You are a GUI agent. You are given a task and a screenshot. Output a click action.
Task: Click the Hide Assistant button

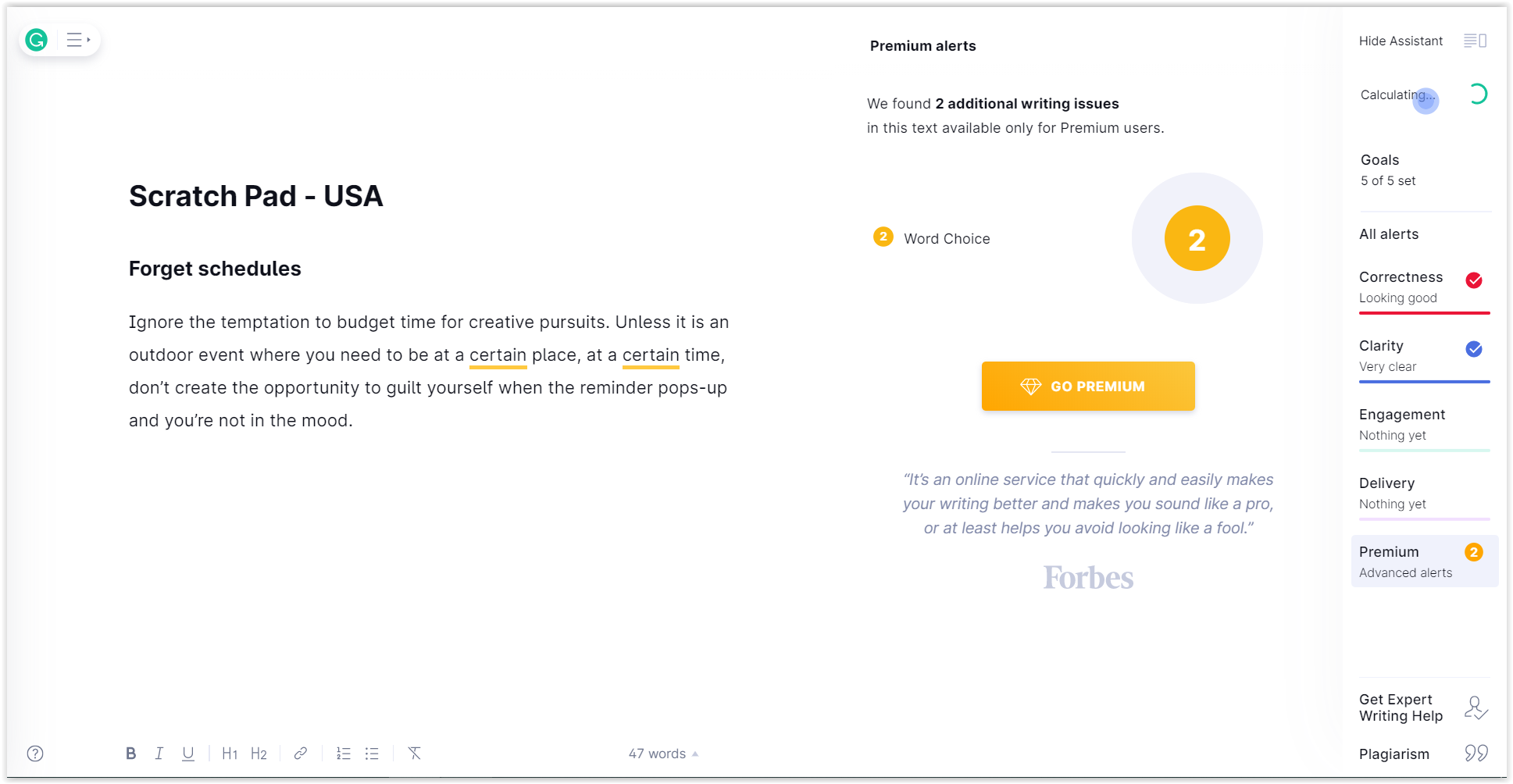tap(1422, 41)
